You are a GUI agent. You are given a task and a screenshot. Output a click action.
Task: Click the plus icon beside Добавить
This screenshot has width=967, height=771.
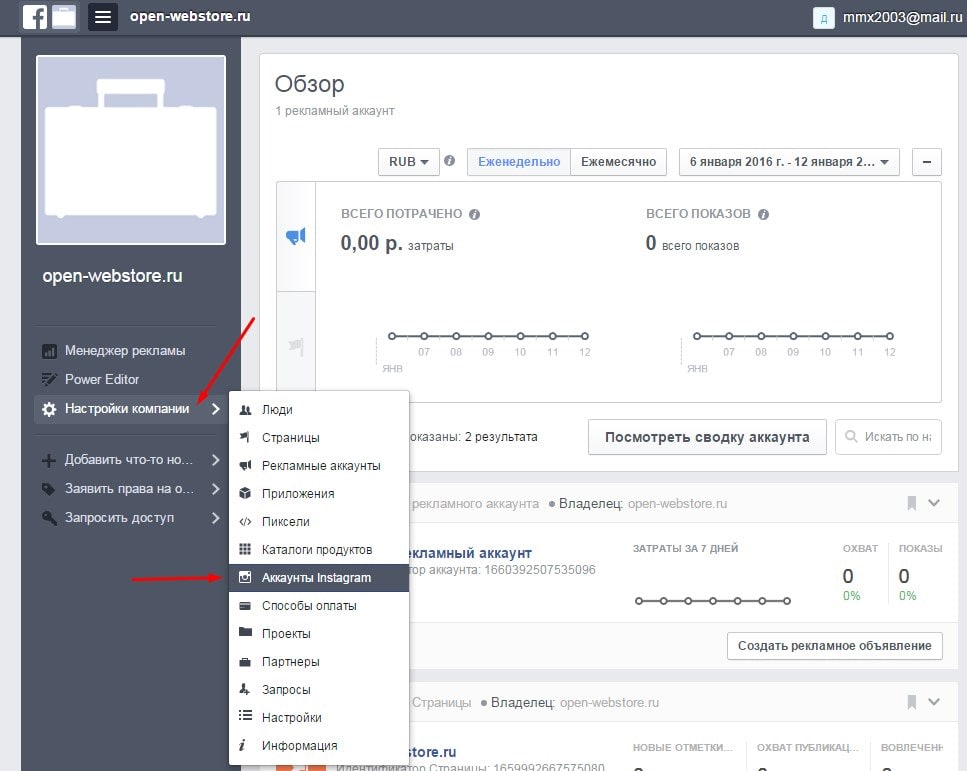pos(49,460)
